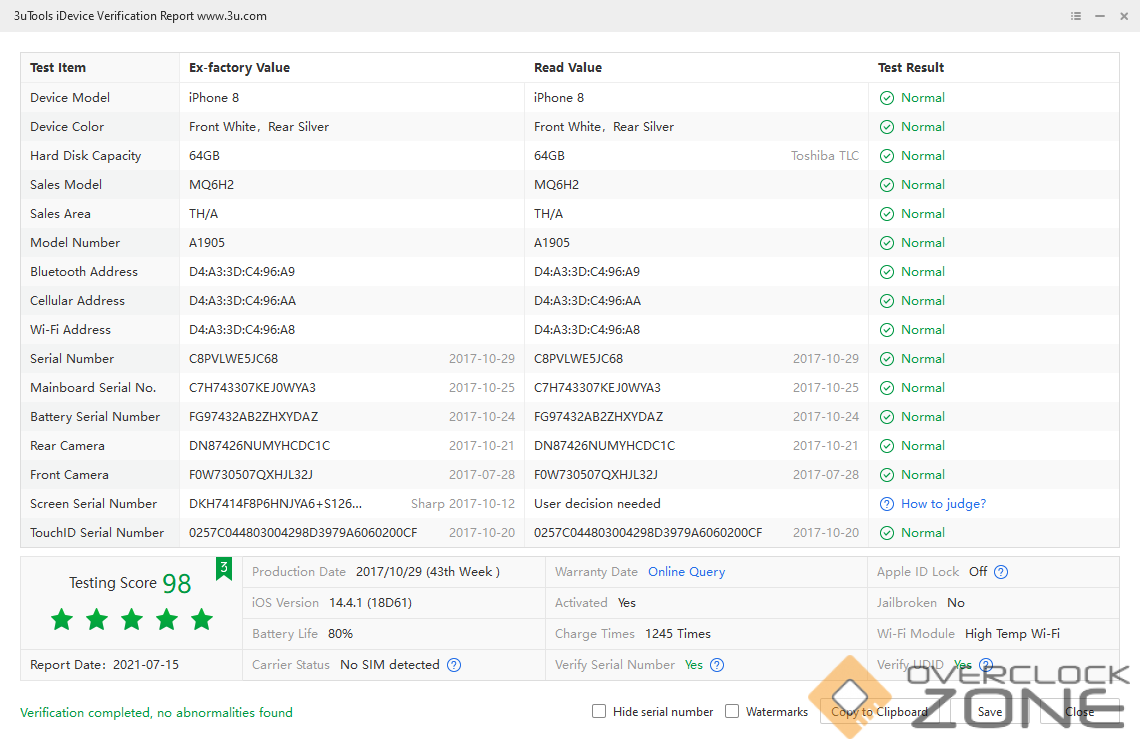The width and height of the screenshot is (1140, 749).
Task: Click the green check icon for TouchID Serial Number
Action: (886, 533)
